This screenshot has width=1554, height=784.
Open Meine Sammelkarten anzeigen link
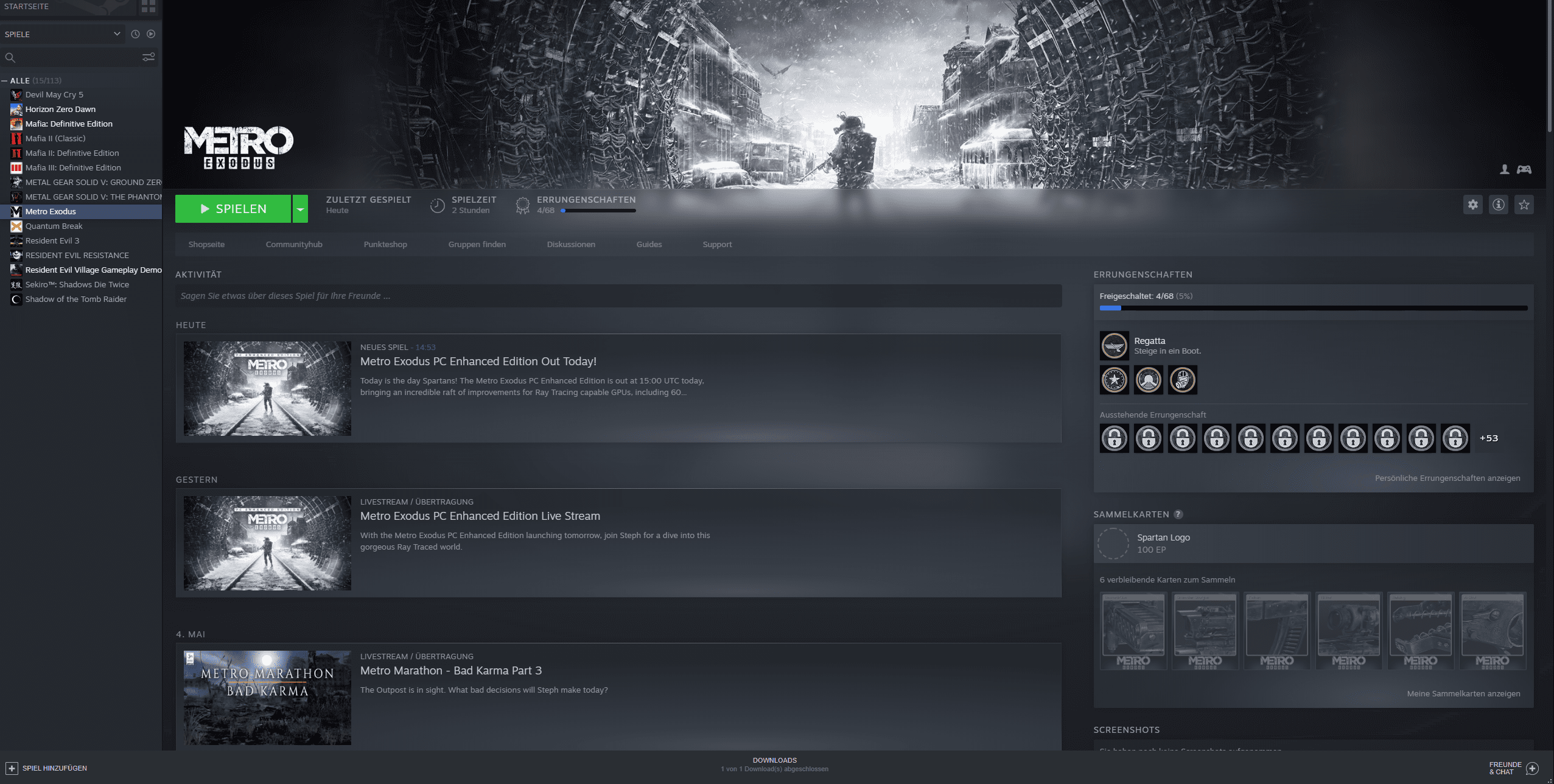pos(1463,693)
